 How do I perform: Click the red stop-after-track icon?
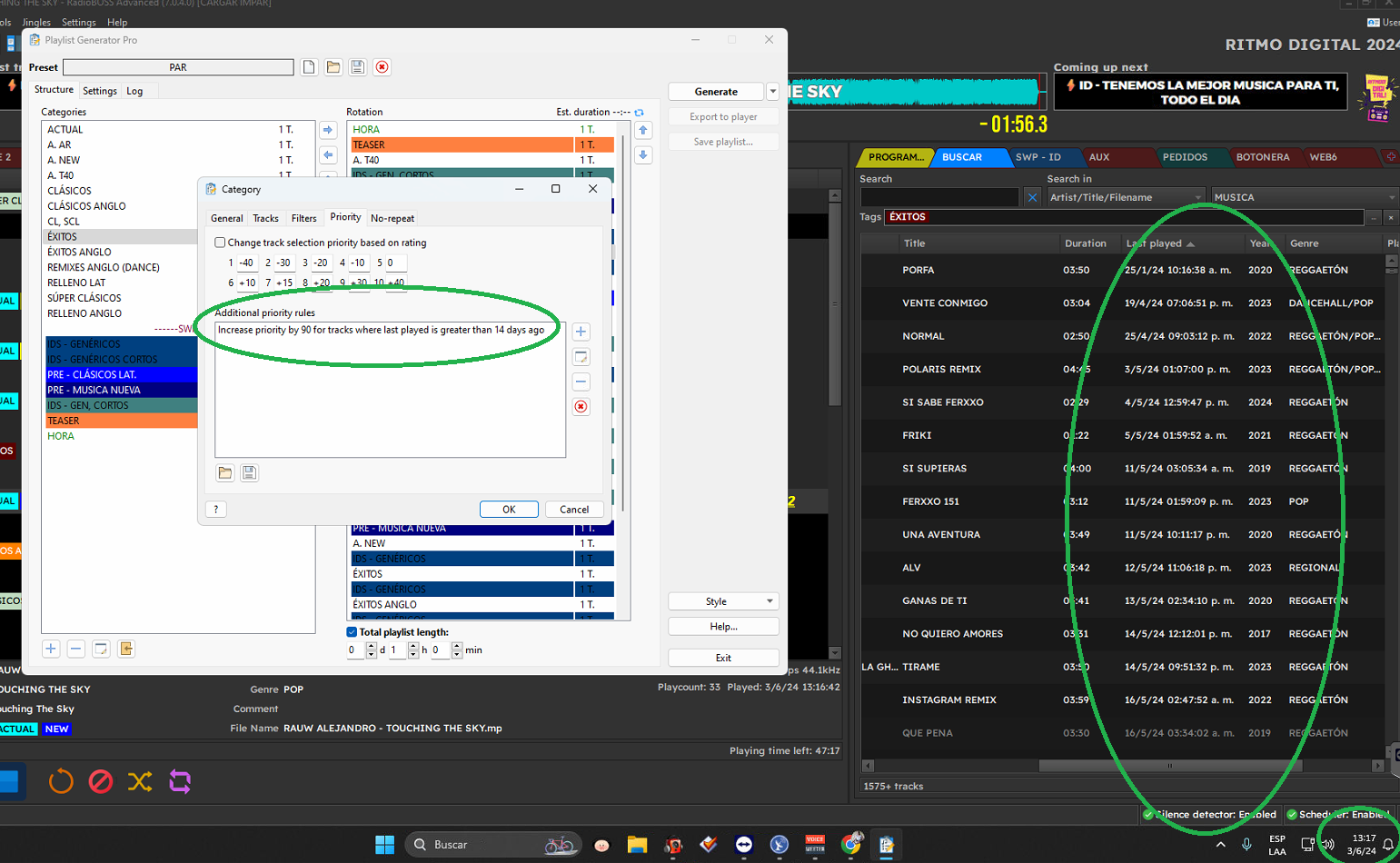tap(101, 781)
